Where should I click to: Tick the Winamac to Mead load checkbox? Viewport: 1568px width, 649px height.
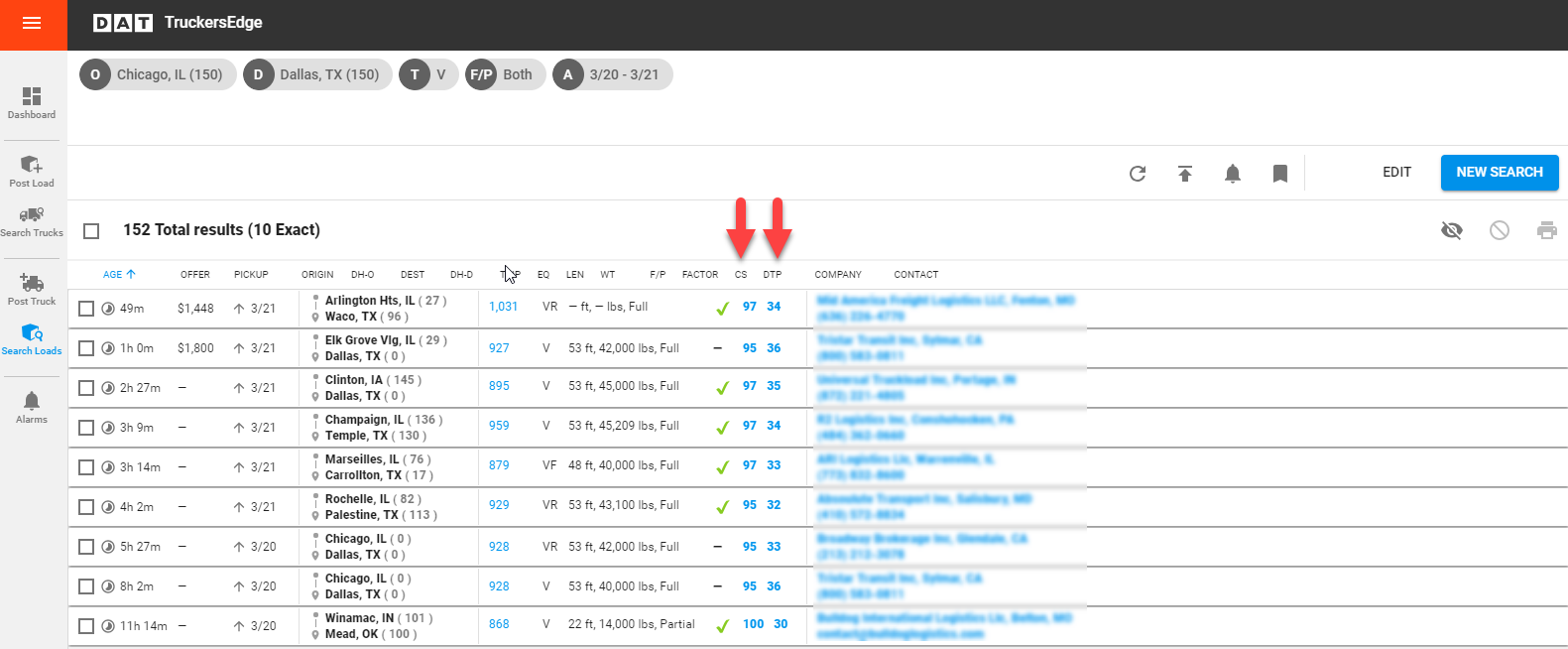point(86,626)
